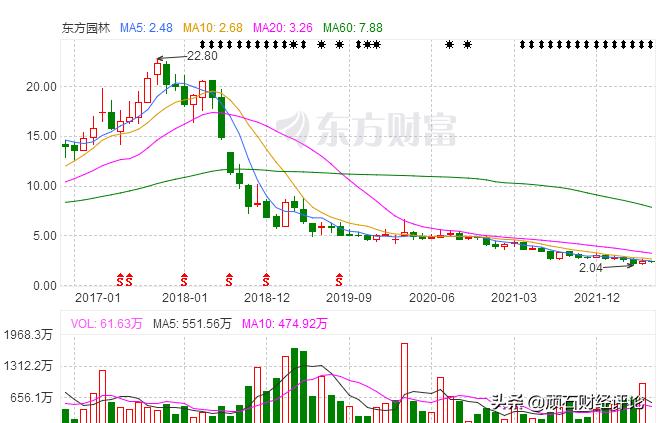
Task: Click the red S marker between 2018-01 and 2018-12
Action: click(229, 279)
